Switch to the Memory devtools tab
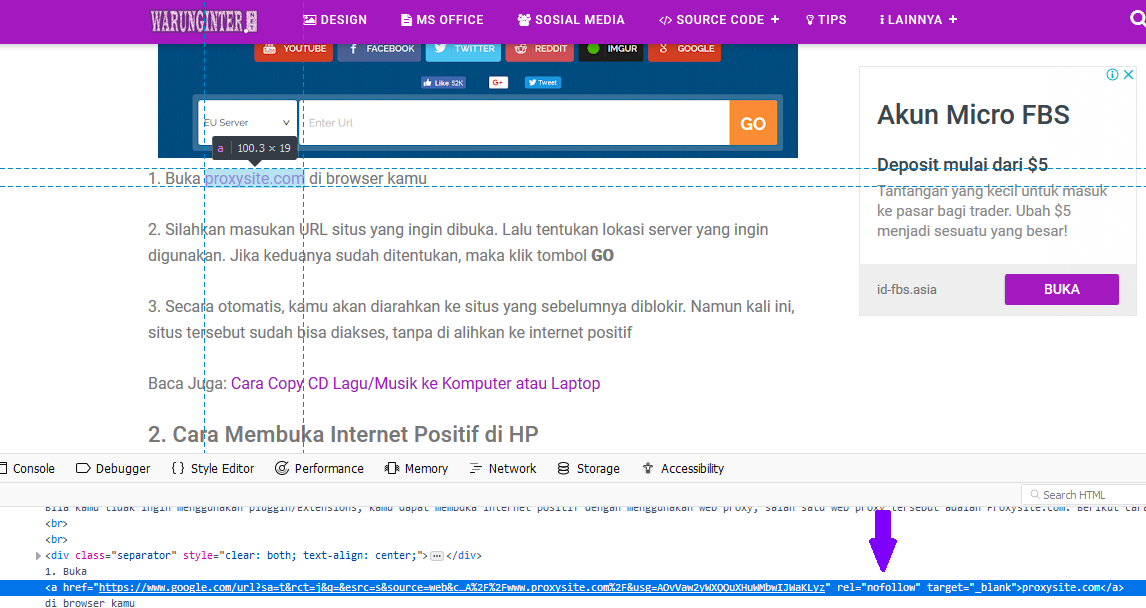Viewport: 1146px width, 608px height. [x=417, y=468]
